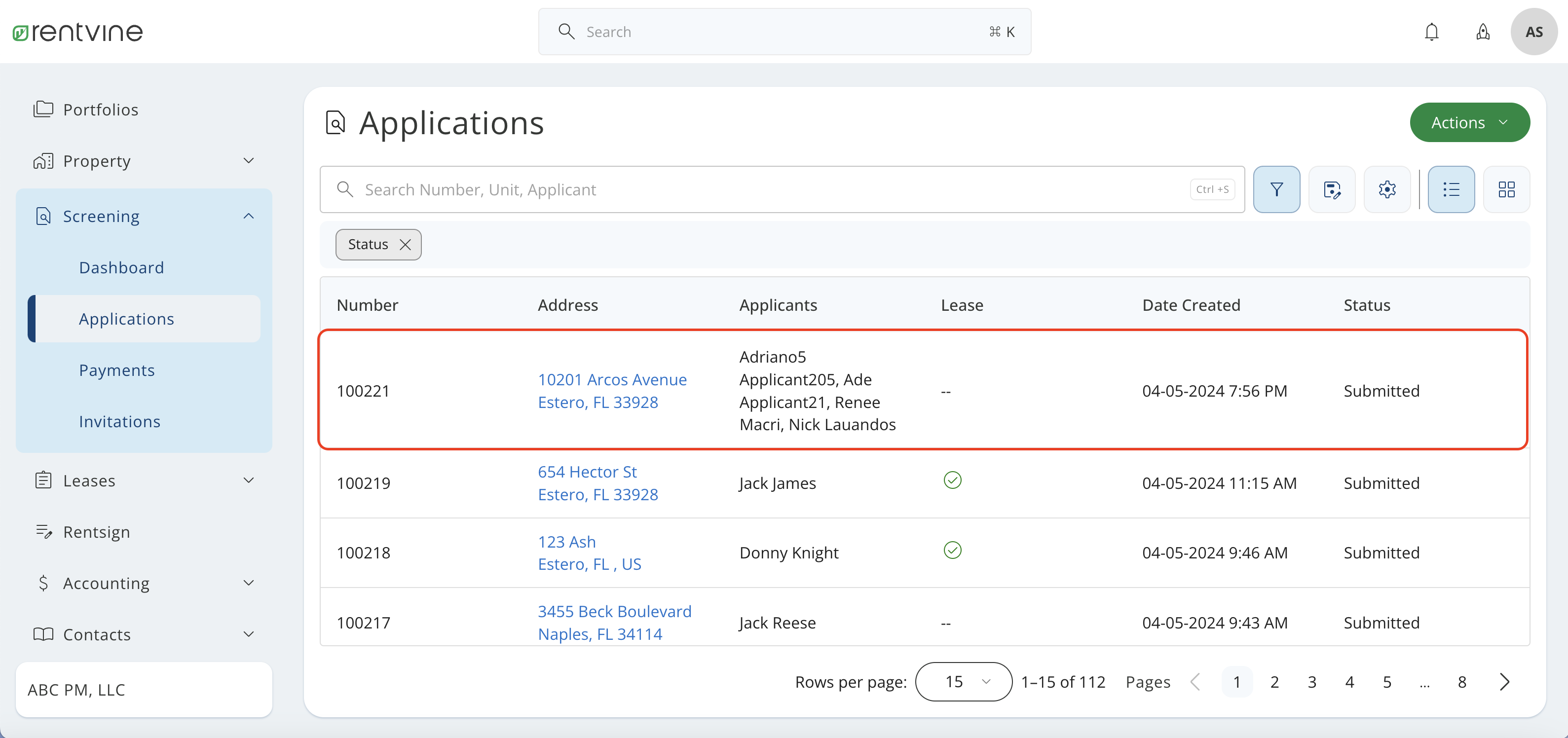
Task: Open the Invitations screening page
Action: coord(119,421)
